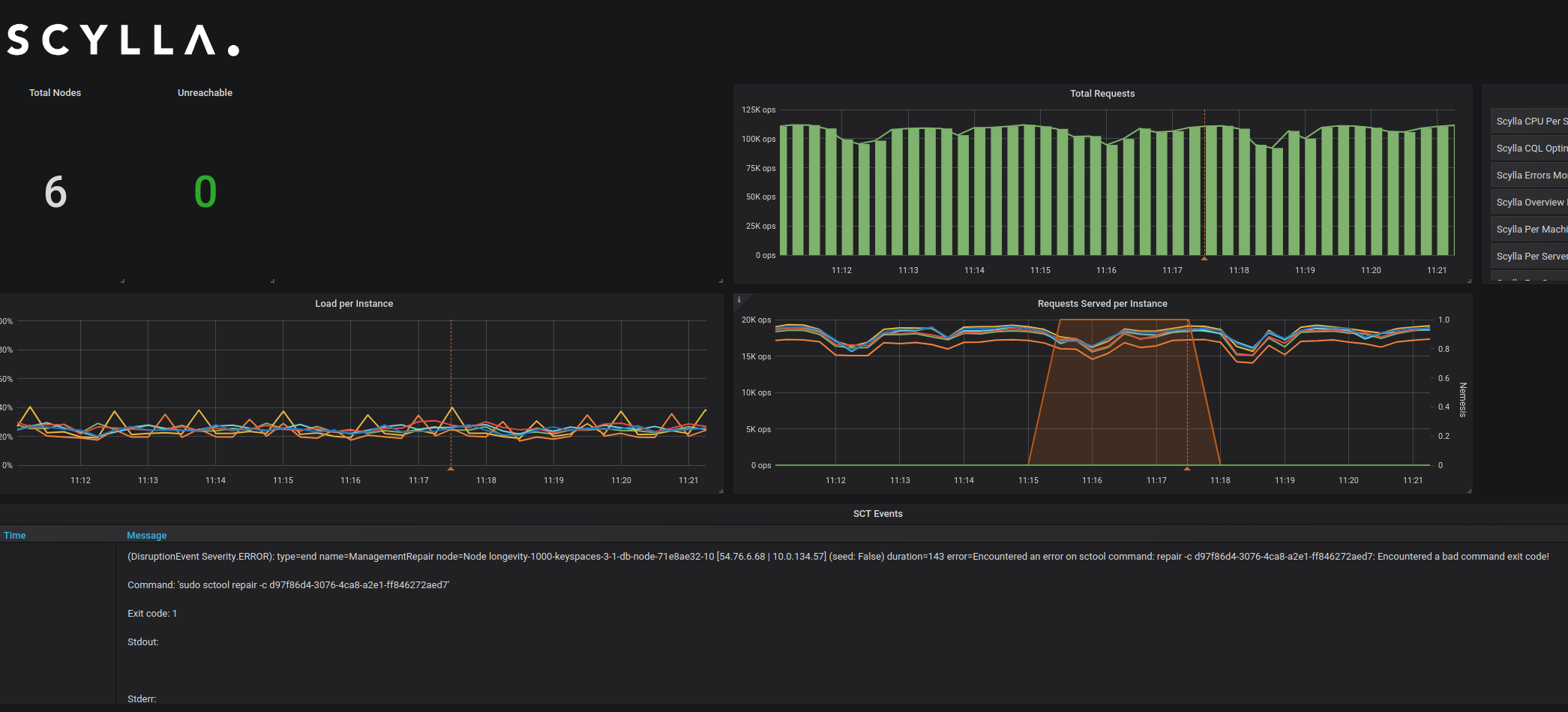
Task: Click the Message column header in SCT Events
Action: 146,535
